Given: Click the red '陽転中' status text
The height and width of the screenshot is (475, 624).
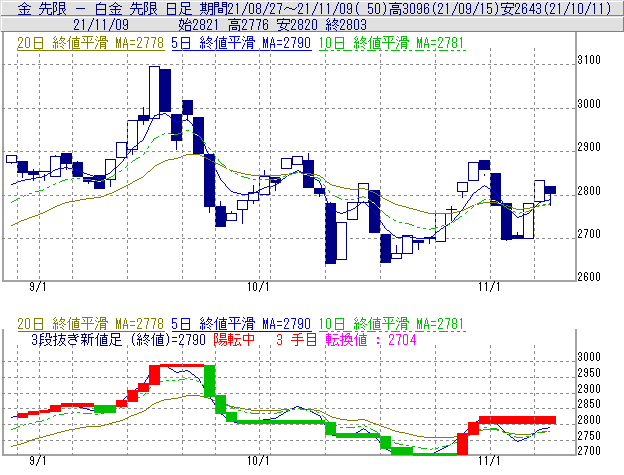Looking at the screenshot, I should coord(234,340).
